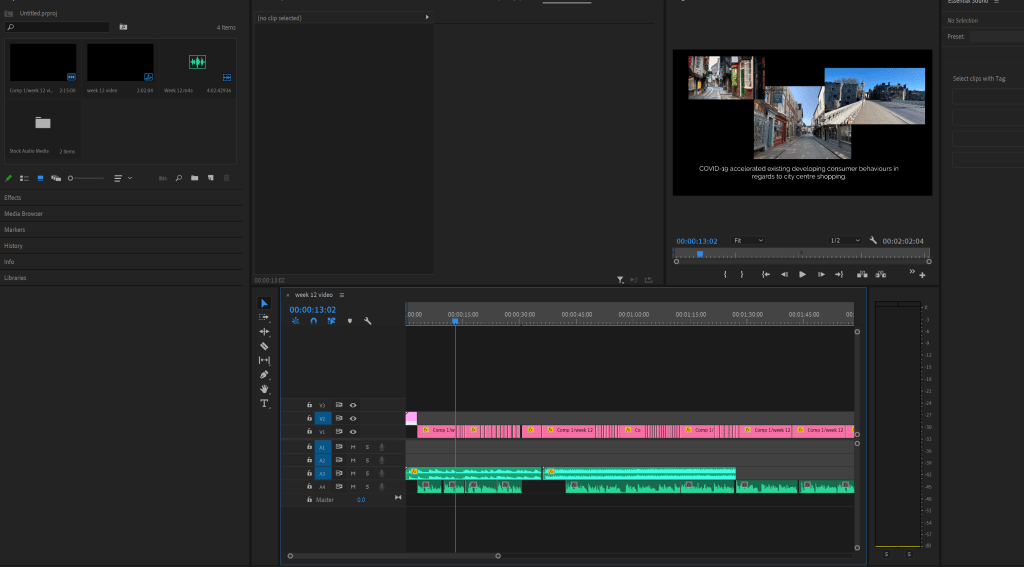Viewport: 1024px width, 567px height.
Task: Select the Pen tool in timeline toolbar
Action: click(264, 374)
